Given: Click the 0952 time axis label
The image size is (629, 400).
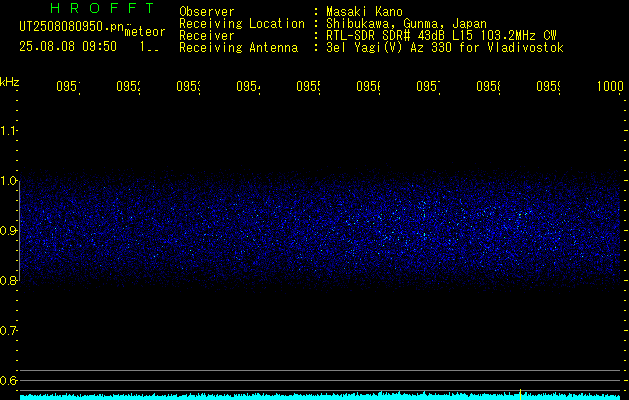Looking at the screenshot, I should [x=128, y=86].
